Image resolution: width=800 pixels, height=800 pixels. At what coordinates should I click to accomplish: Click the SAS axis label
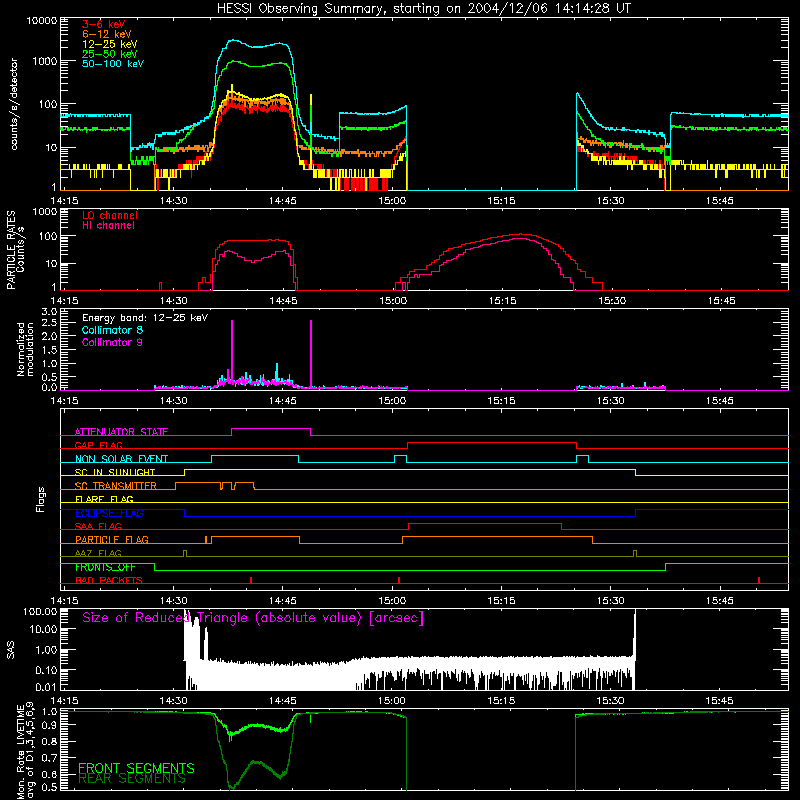10,650
